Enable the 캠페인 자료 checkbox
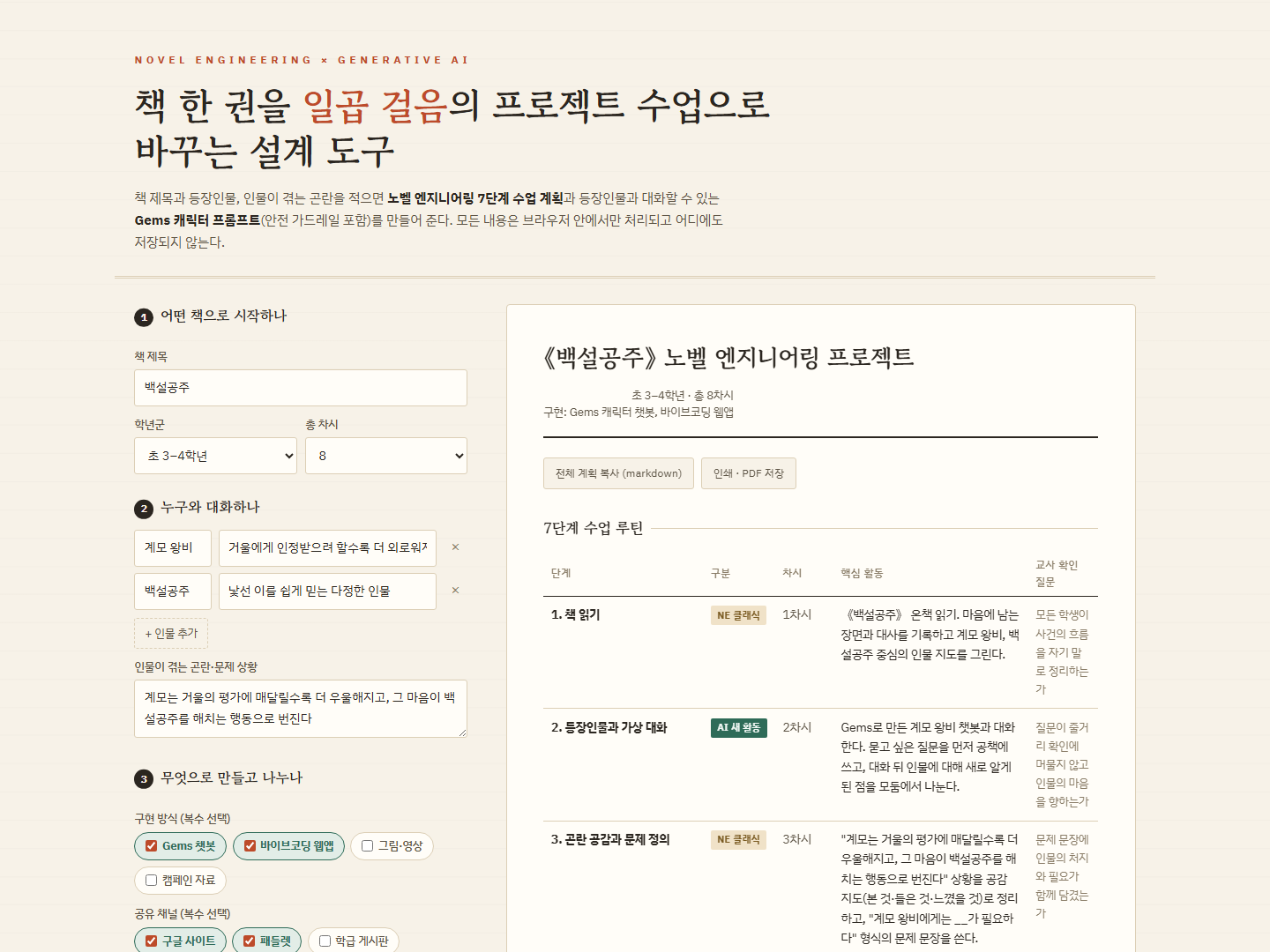Viewport: 1270px width, 952px height. tap(151, 881)
